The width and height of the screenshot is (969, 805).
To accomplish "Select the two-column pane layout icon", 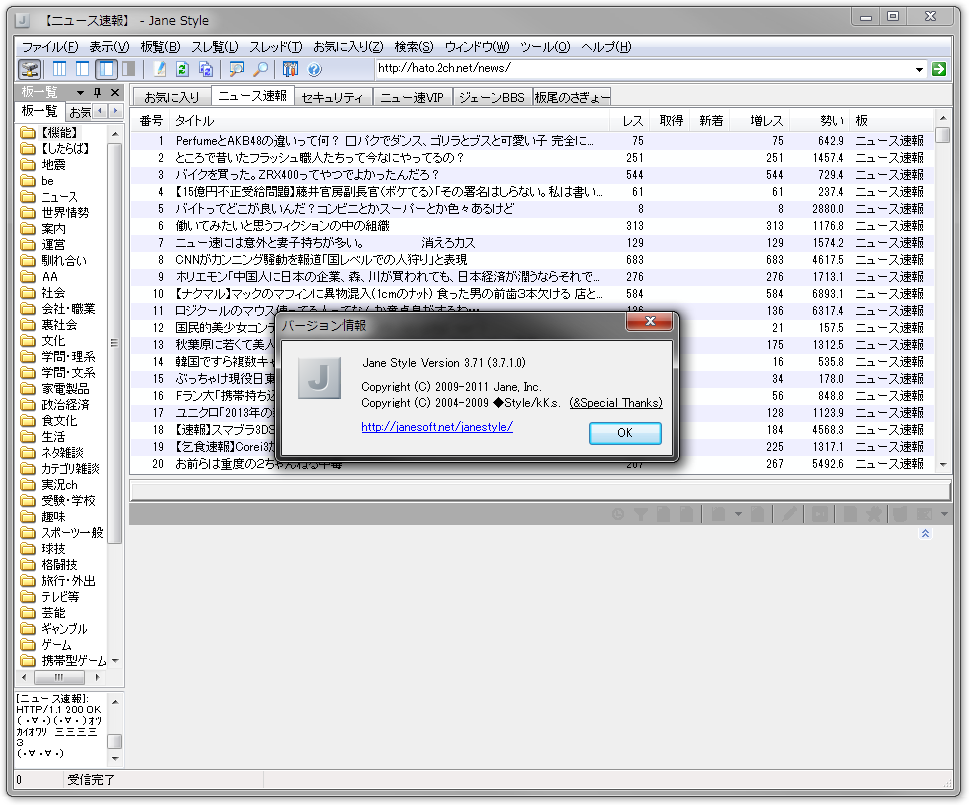I will [x=83, y=69].
